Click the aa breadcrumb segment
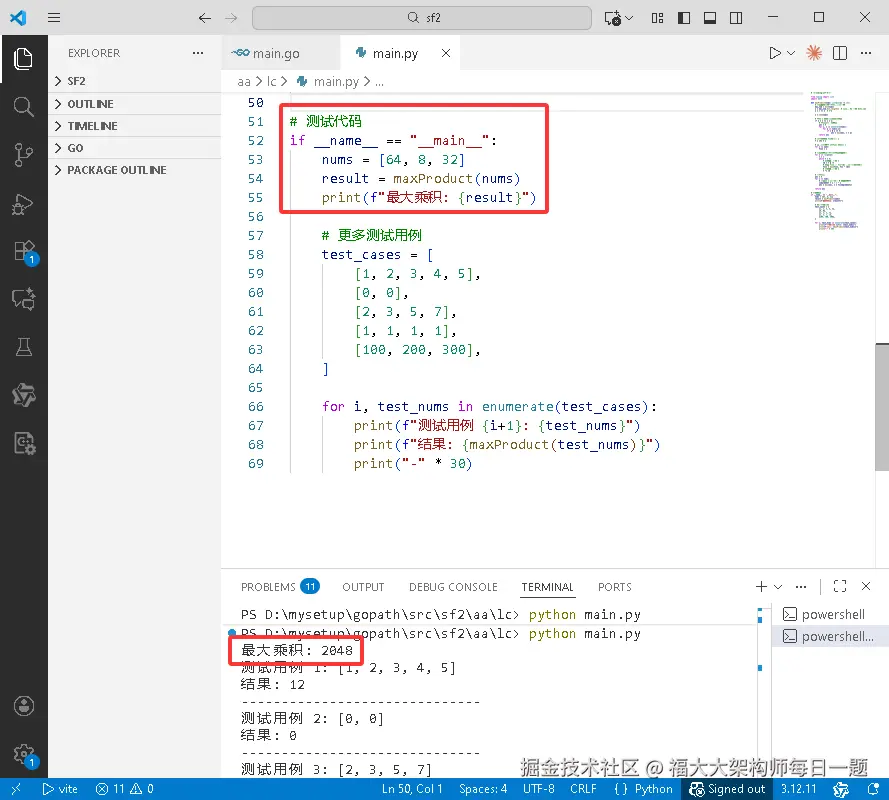Viewport: 889px width, 800px height. pos(244,82)
